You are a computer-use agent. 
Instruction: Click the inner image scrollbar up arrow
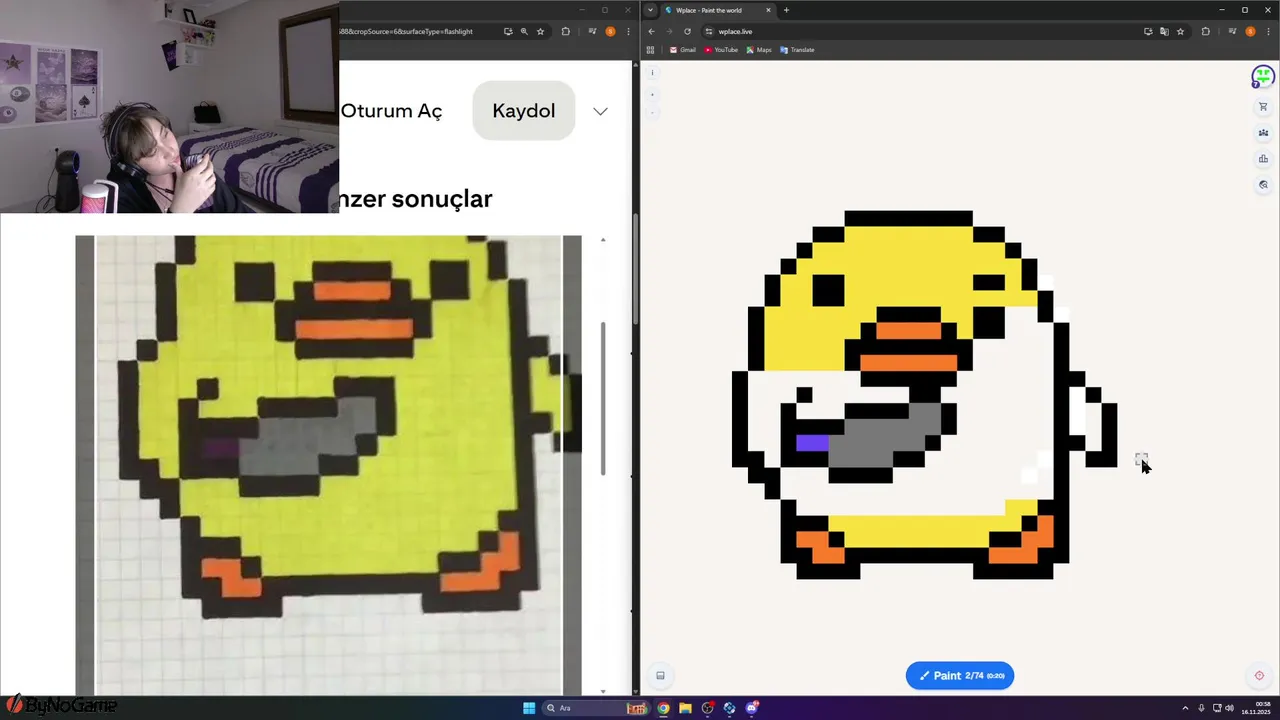(x=602, y=240)
